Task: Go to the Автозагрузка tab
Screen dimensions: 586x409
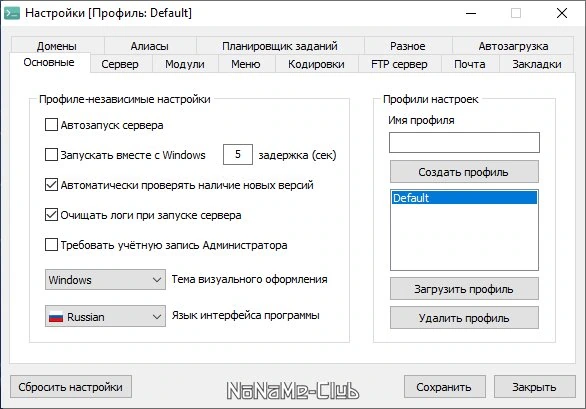Action: click(x=513, y=46)
